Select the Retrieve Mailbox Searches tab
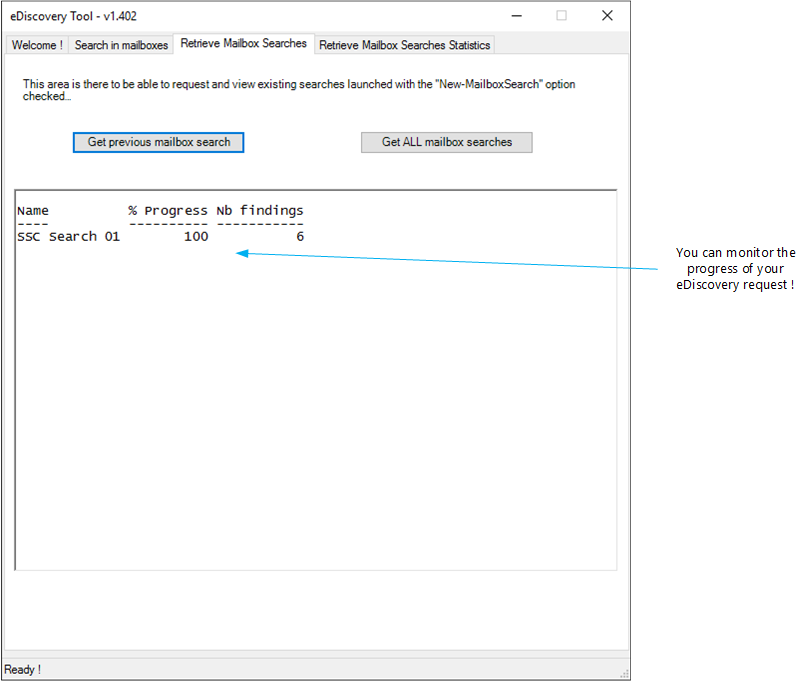The image size is (807, 681). coord(243,44)
